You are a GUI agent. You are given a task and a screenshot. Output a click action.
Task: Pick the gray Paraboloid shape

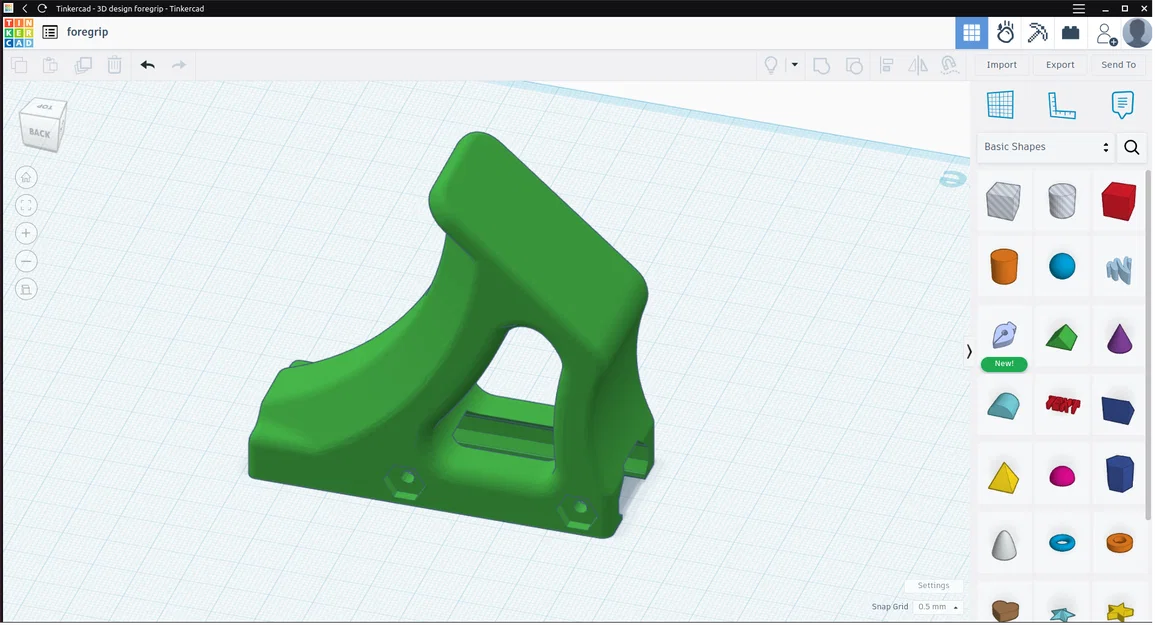(x=1004, y=545)
